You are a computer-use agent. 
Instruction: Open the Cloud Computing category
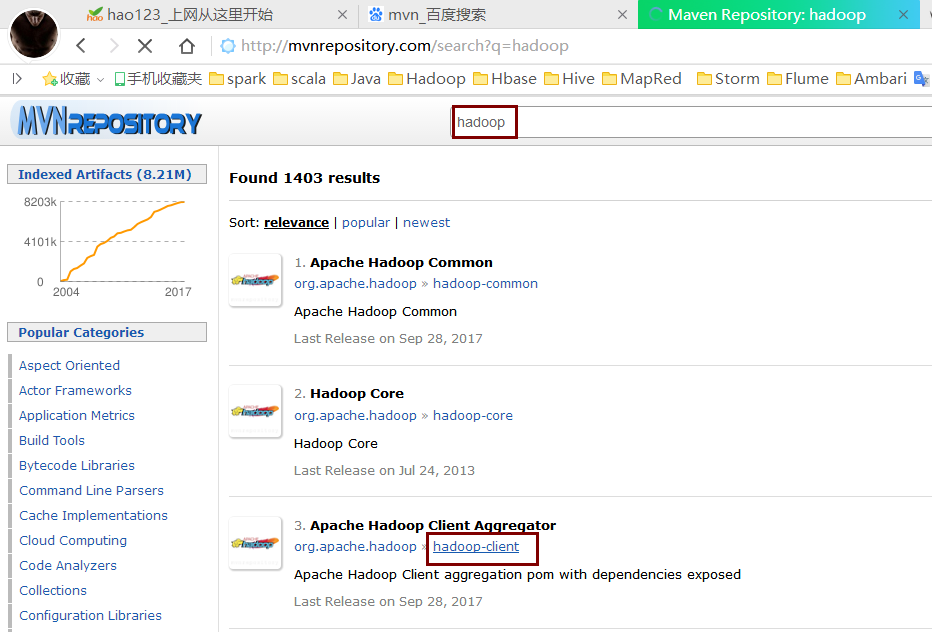point(73,540)
